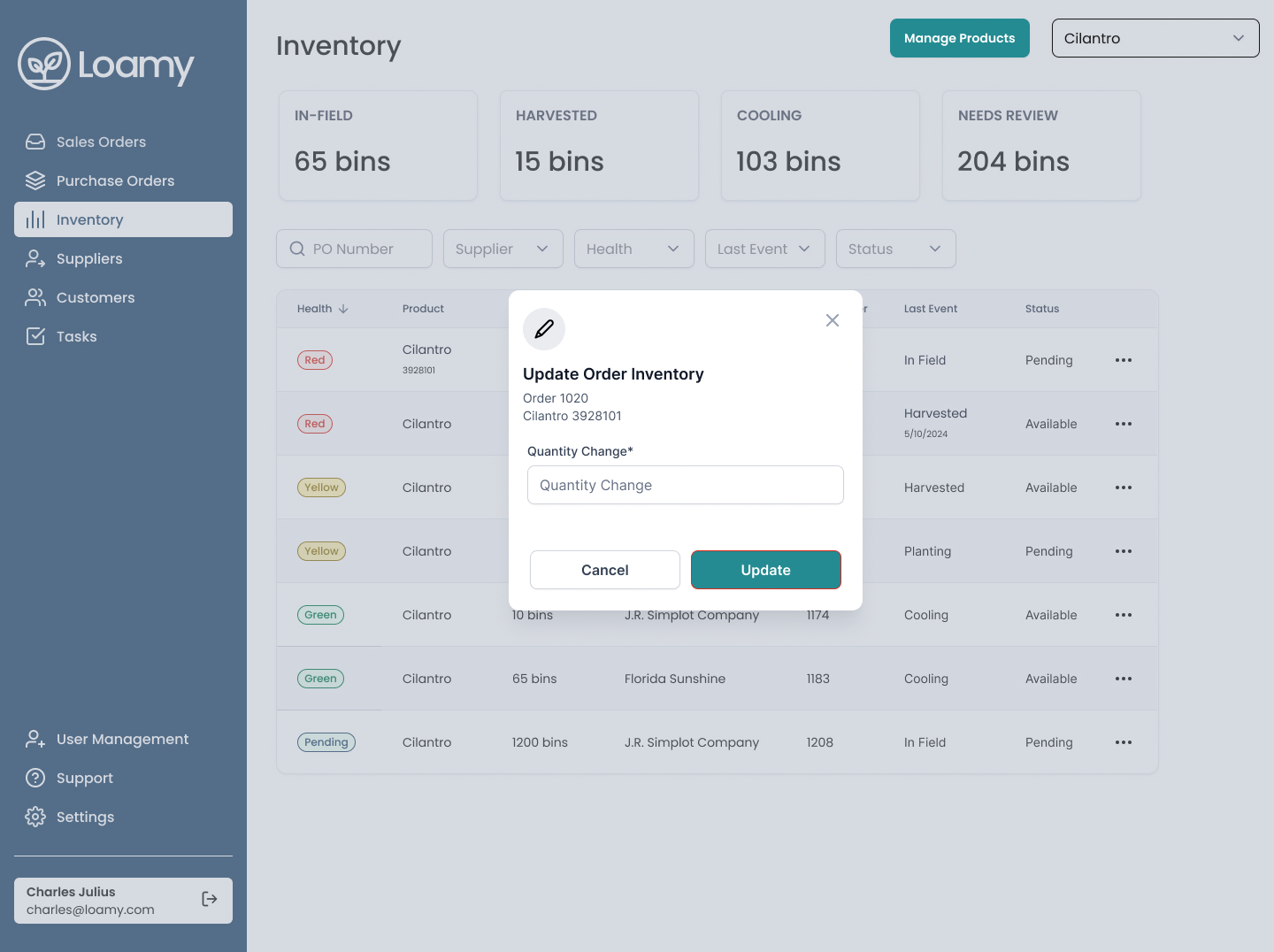The image size is (1274, 952).
Task: Open more options for the 1174 row
Action: [1124, 615]
